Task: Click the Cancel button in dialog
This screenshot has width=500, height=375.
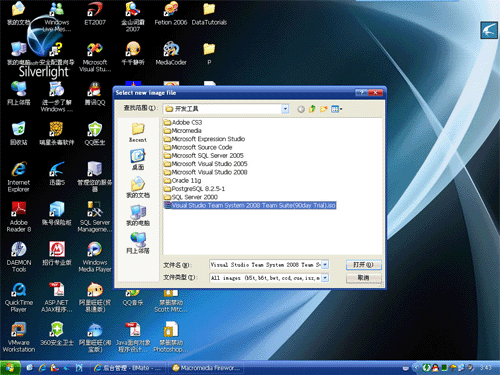Action: click(x=363, y=278)
